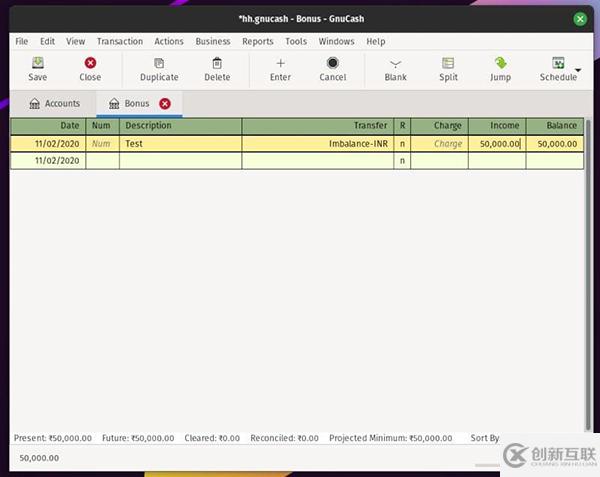Click the Test description cell

click(181, 144)
